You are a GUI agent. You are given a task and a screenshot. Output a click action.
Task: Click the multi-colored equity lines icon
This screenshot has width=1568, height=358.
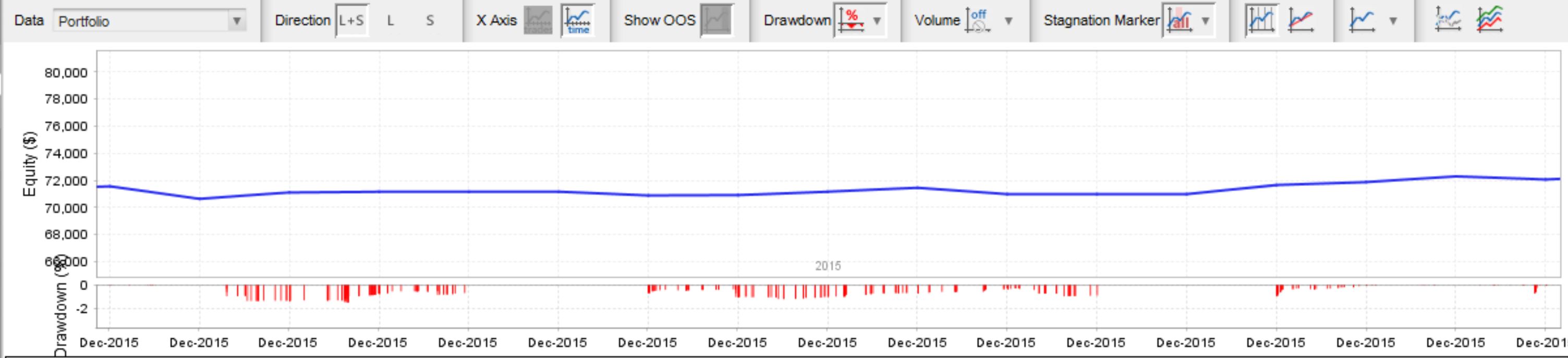click(1489, 19)
